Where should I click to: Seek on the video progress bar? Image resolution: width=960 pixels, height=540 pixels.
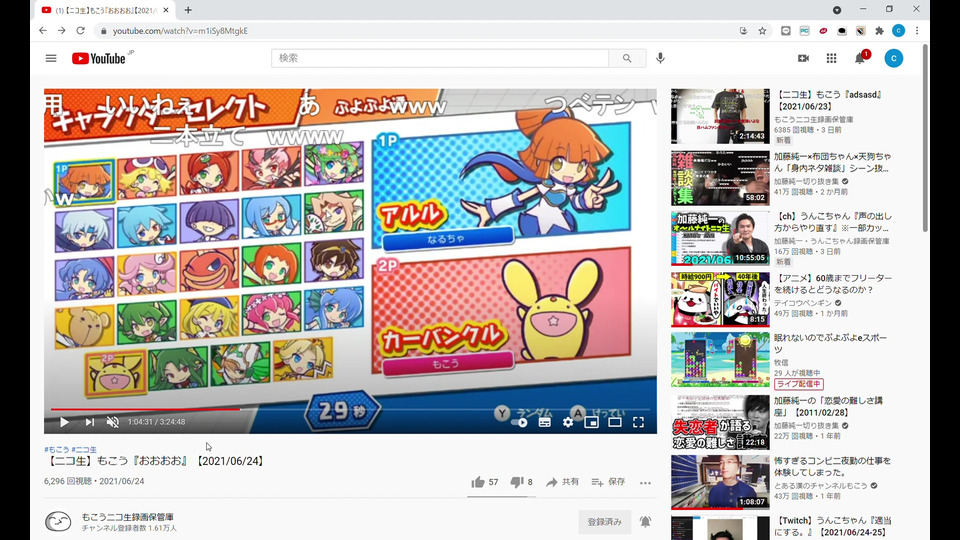(x=350, y=409)
